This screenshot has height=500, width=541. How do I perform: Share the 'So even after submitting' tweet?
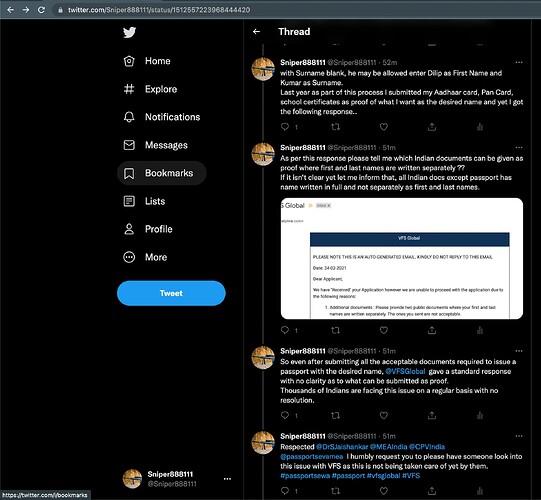[432, 415]
